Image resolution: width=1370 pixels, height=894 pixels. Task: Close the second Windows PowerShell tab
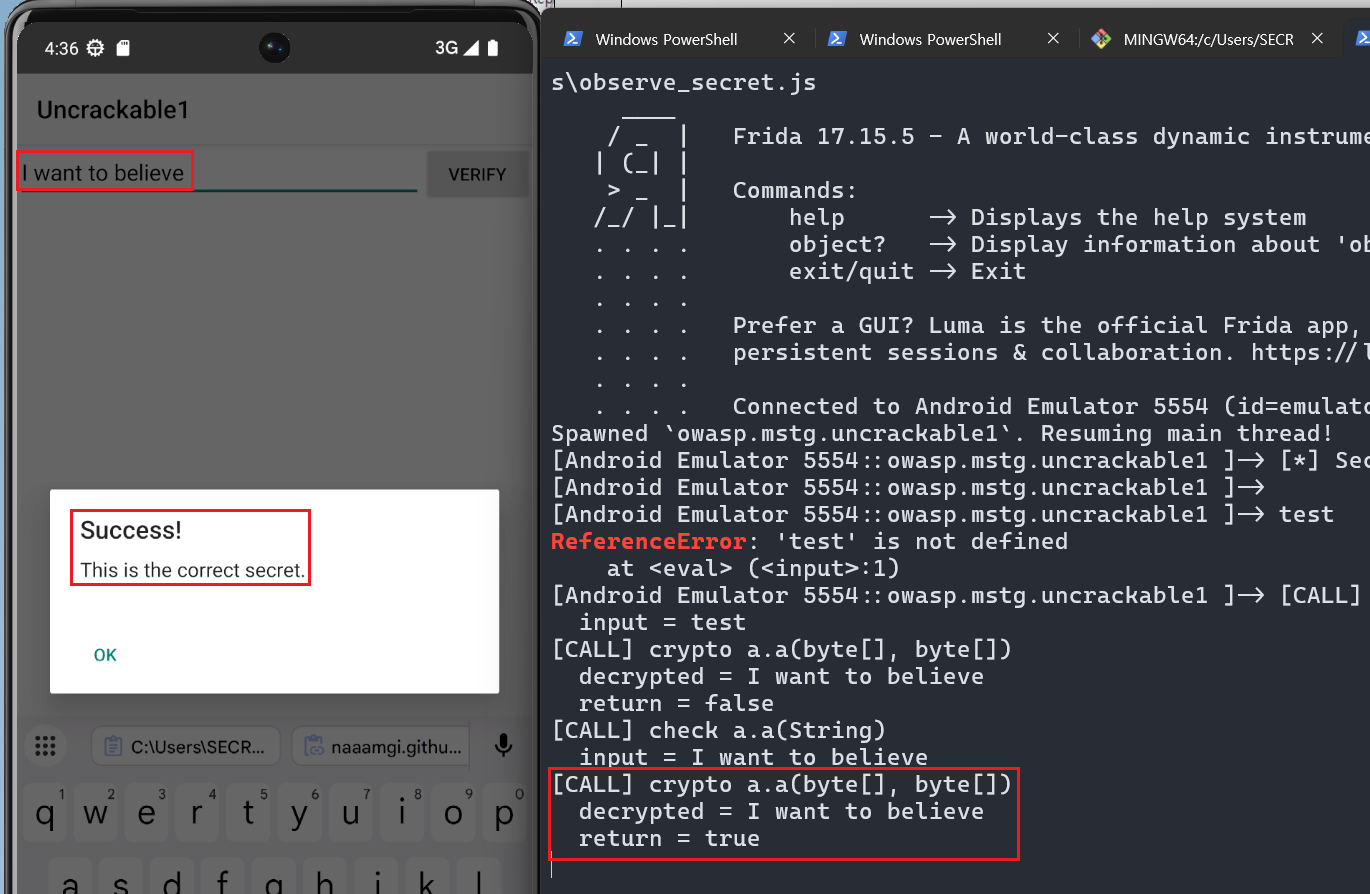click(1053, 39)
